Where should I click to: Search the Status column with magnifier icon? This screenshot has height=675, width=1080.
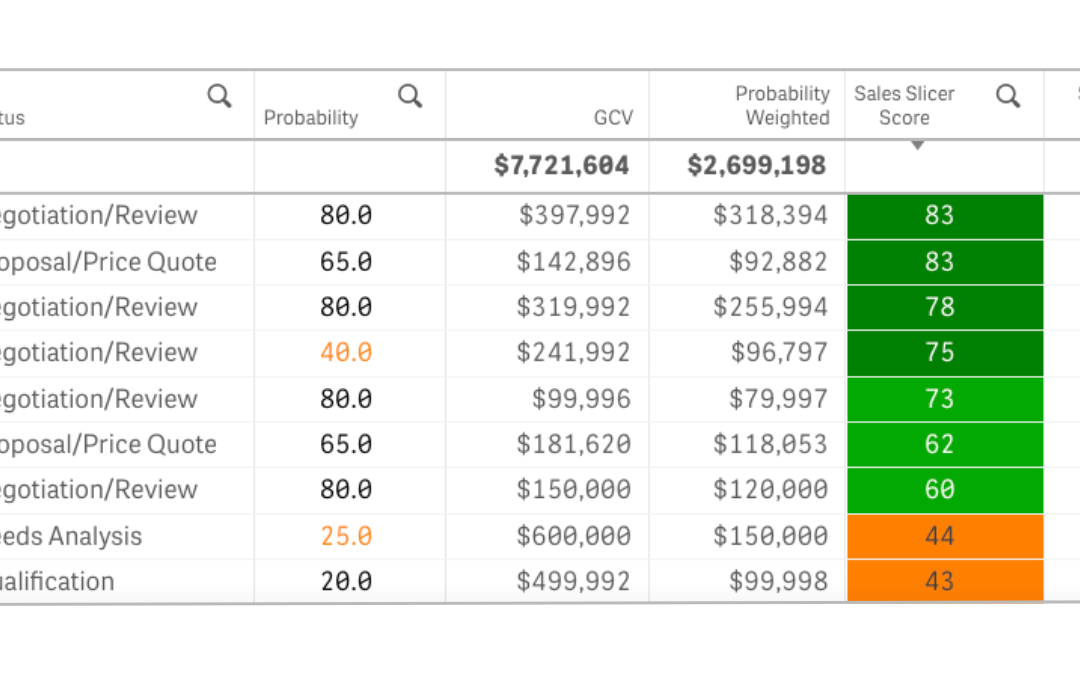click(219, 96)
